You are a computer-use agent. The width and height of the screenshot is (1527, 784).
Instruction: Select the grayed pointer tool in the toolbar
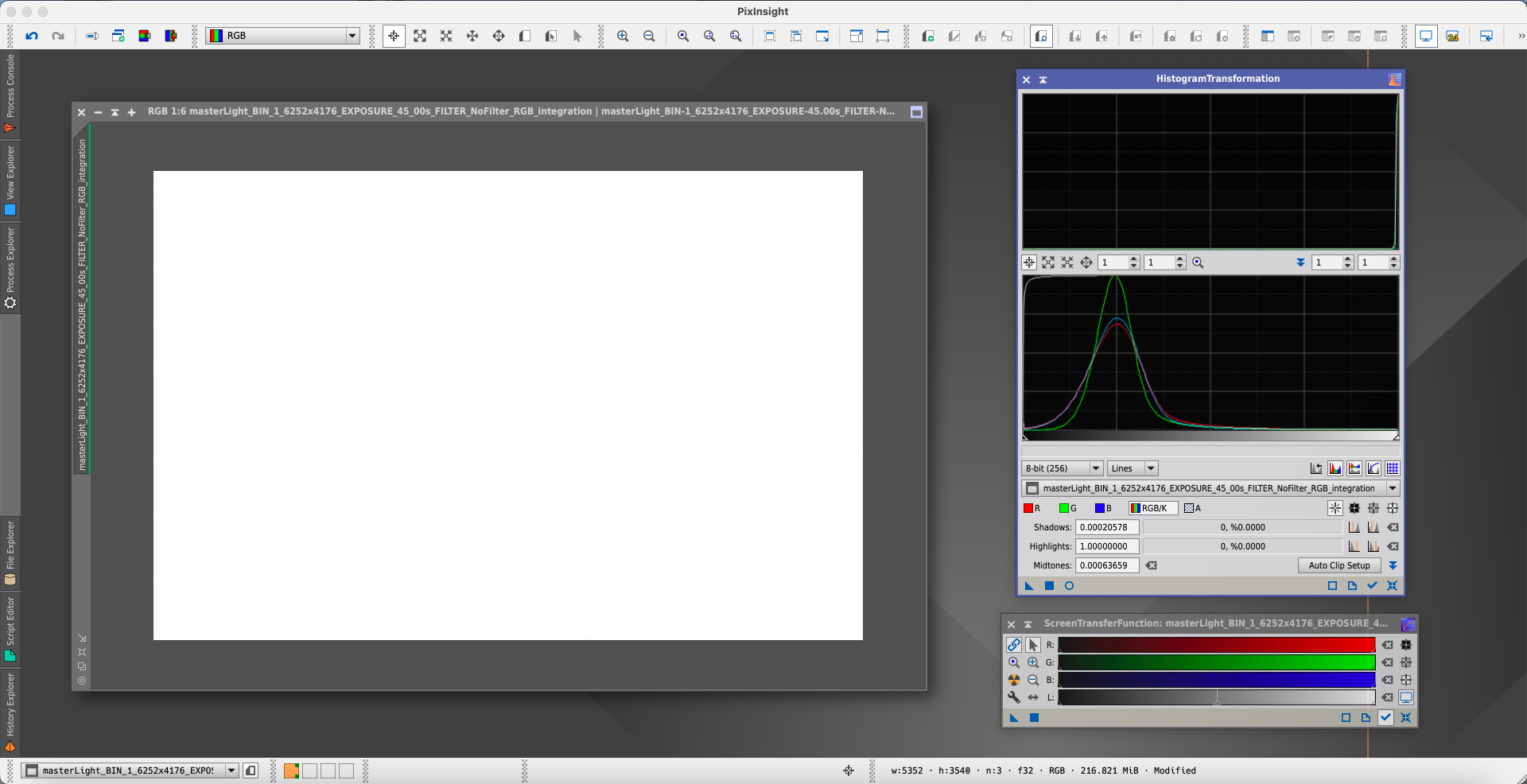577,36
